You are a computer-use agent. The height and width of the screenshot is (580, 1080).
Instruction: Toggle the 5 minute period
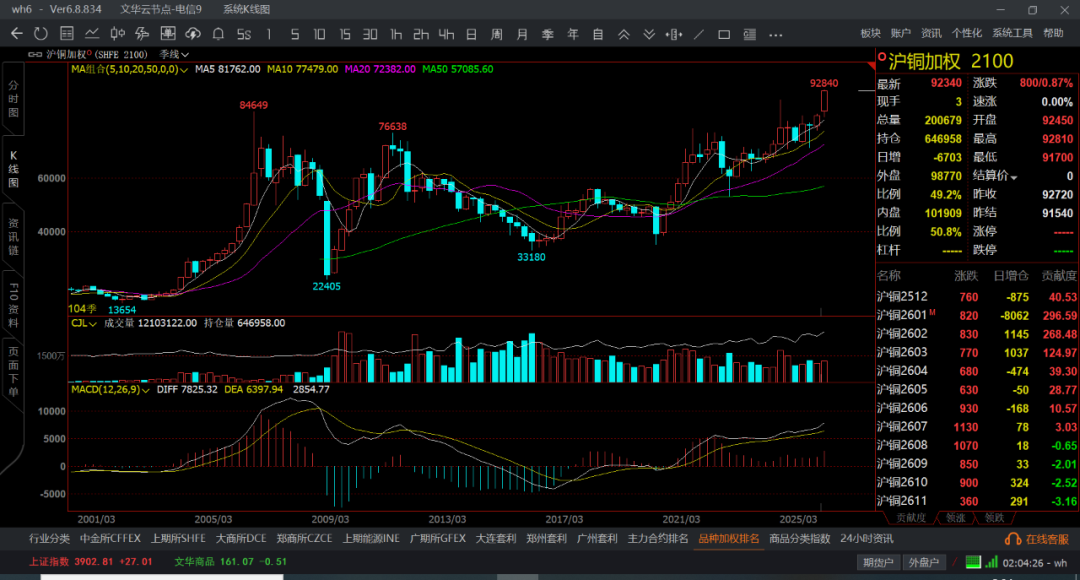[294, 34]
